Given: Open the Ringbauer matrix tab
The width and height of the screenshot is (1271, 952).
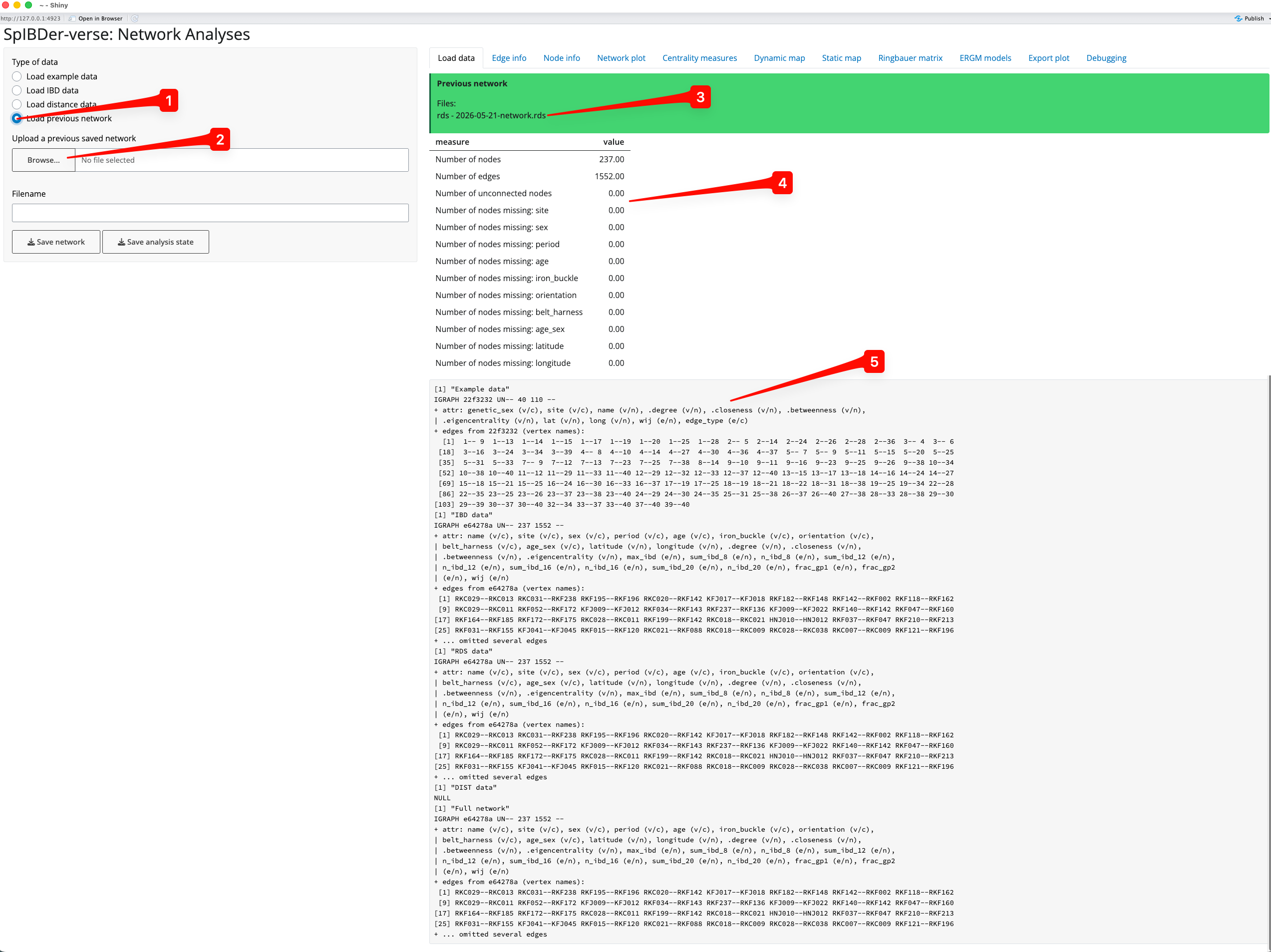Looking at the screenshot, I should tap(910, 58).
